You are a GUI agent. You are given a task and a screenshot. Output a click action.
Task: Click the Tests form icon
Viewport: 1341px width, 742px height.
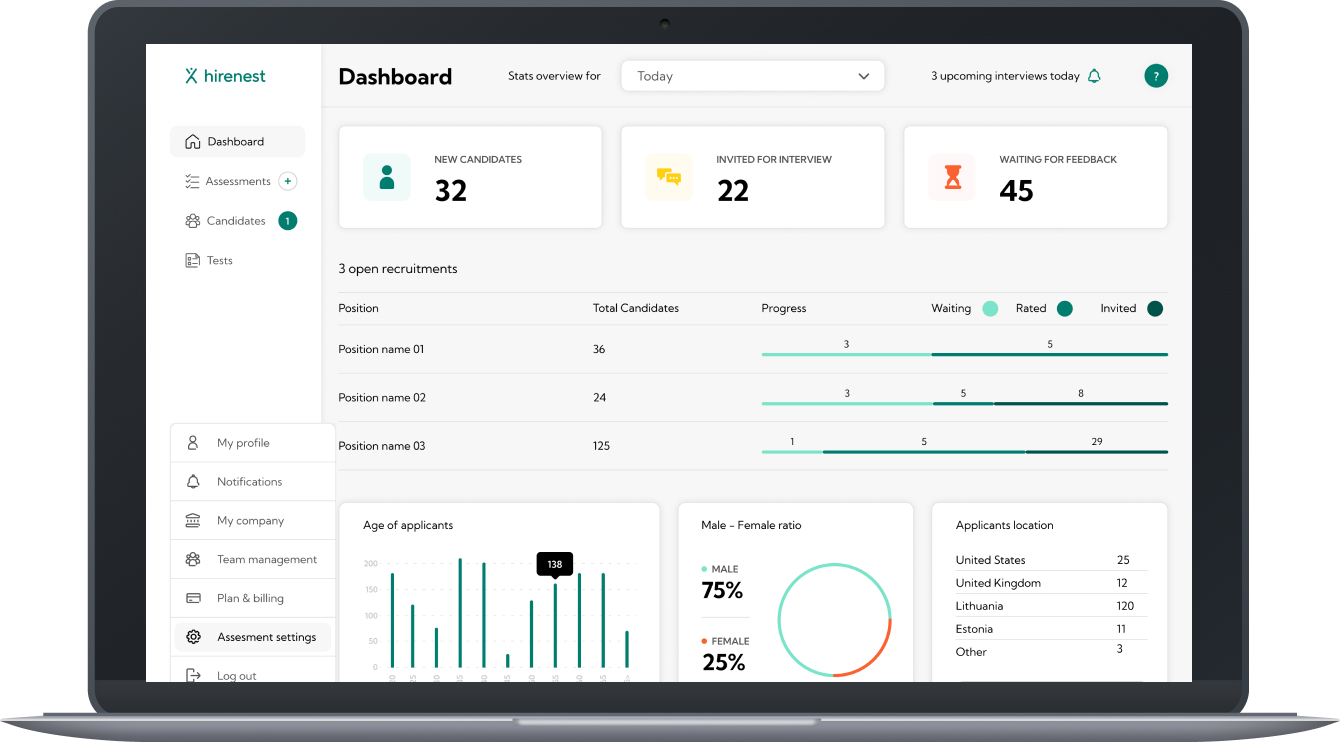193,260
